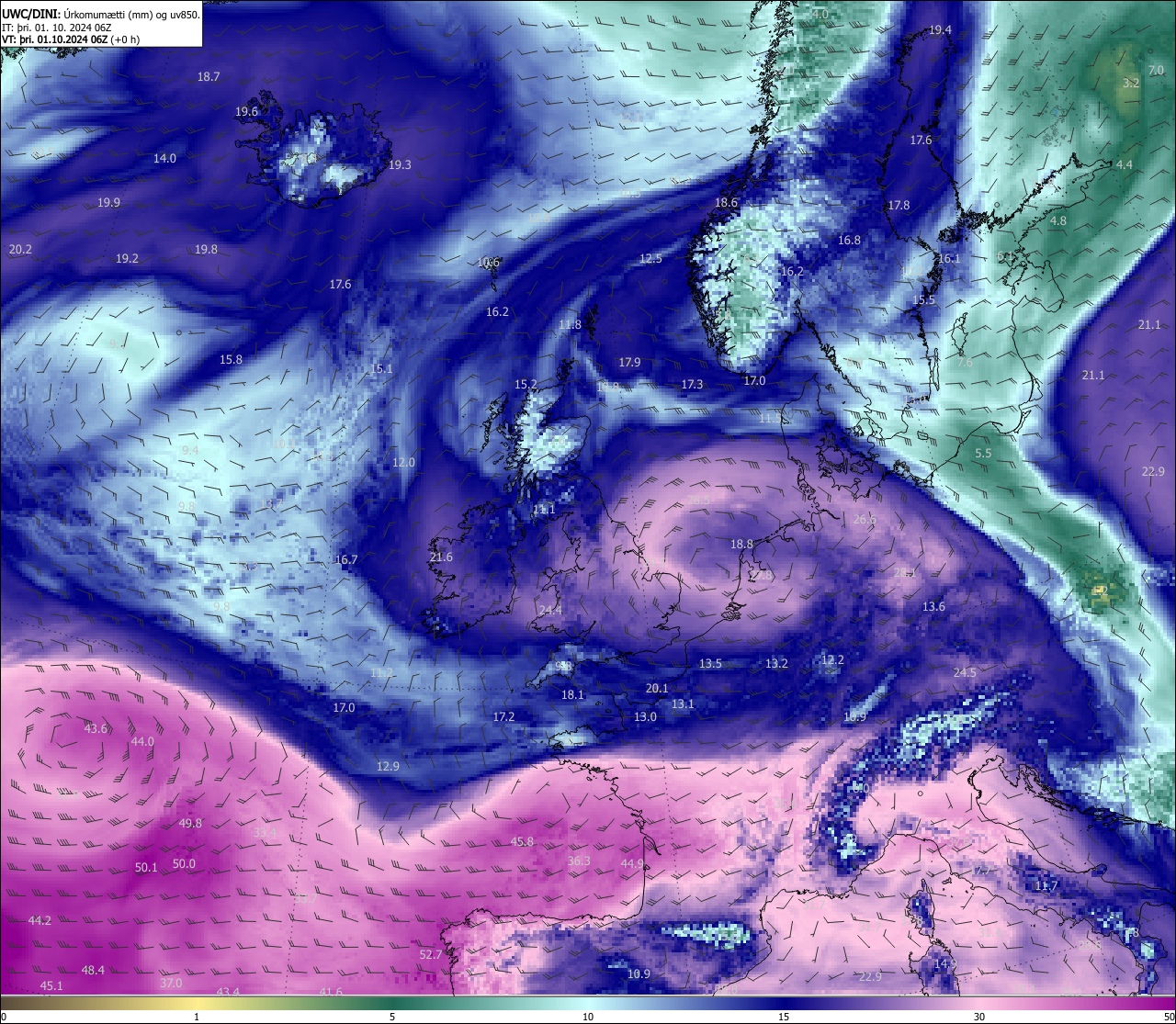Viewport: 1176px width, 1024px height.
Task: Click the "17.2" value label
Action: (x=503, y=717)
